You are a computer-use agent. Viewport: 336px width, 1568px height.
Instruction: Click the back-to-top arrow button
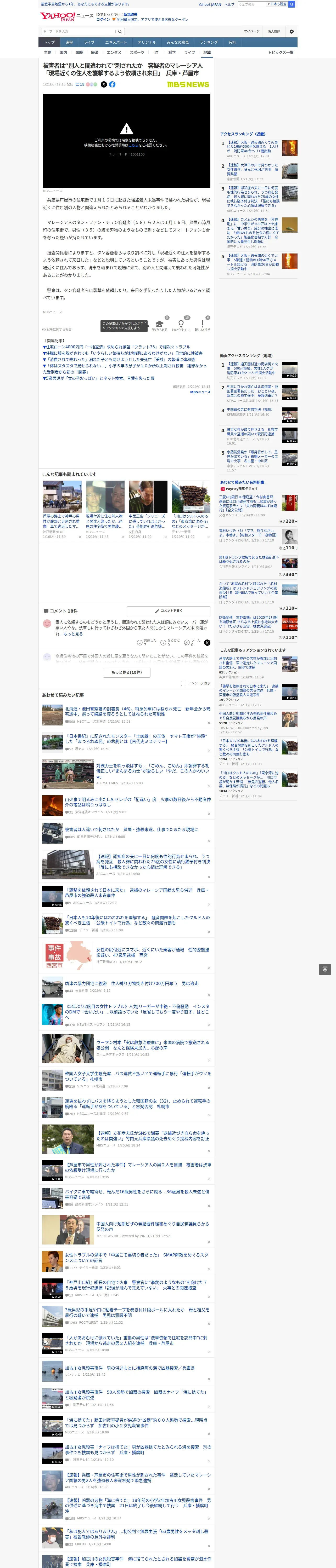pyautogui.click(x=325, y=970)
